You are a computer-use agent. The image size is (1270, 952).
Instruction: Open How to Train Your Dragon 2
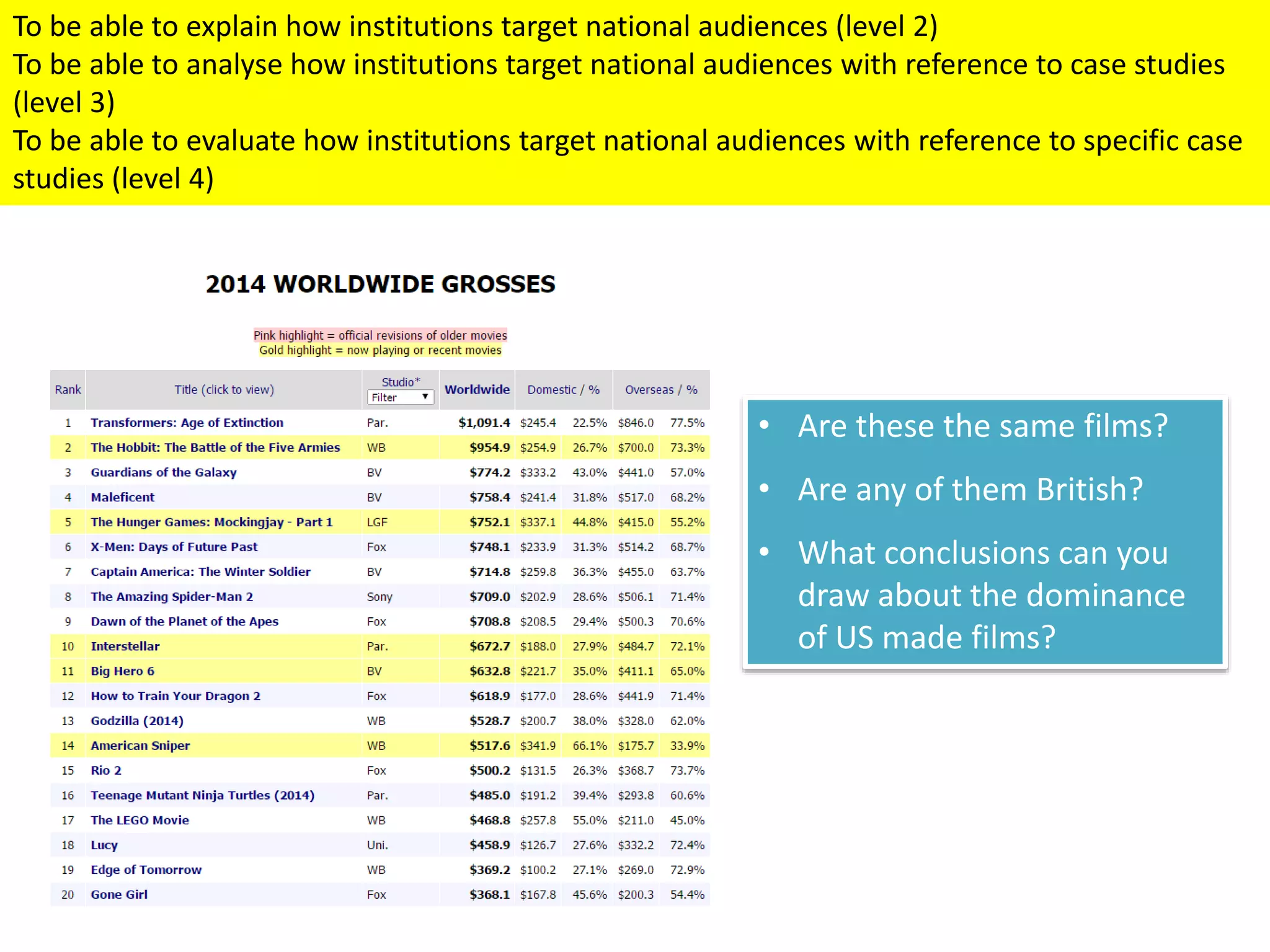[175, 695]
